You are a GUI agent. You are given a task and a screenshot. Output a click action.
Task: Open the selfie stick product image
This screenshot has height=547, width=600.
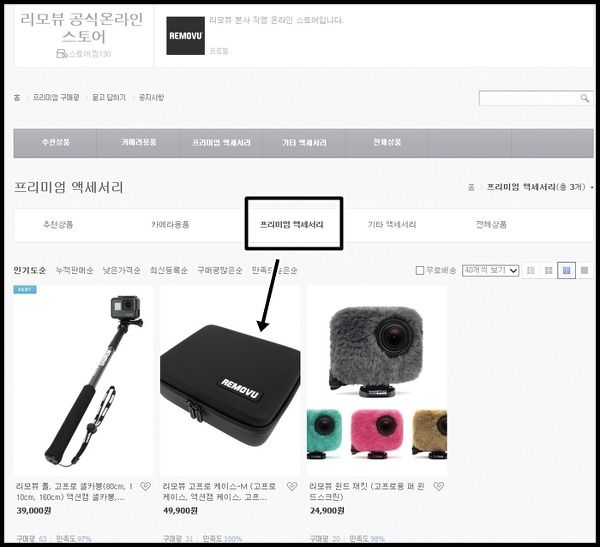[84, 380]
